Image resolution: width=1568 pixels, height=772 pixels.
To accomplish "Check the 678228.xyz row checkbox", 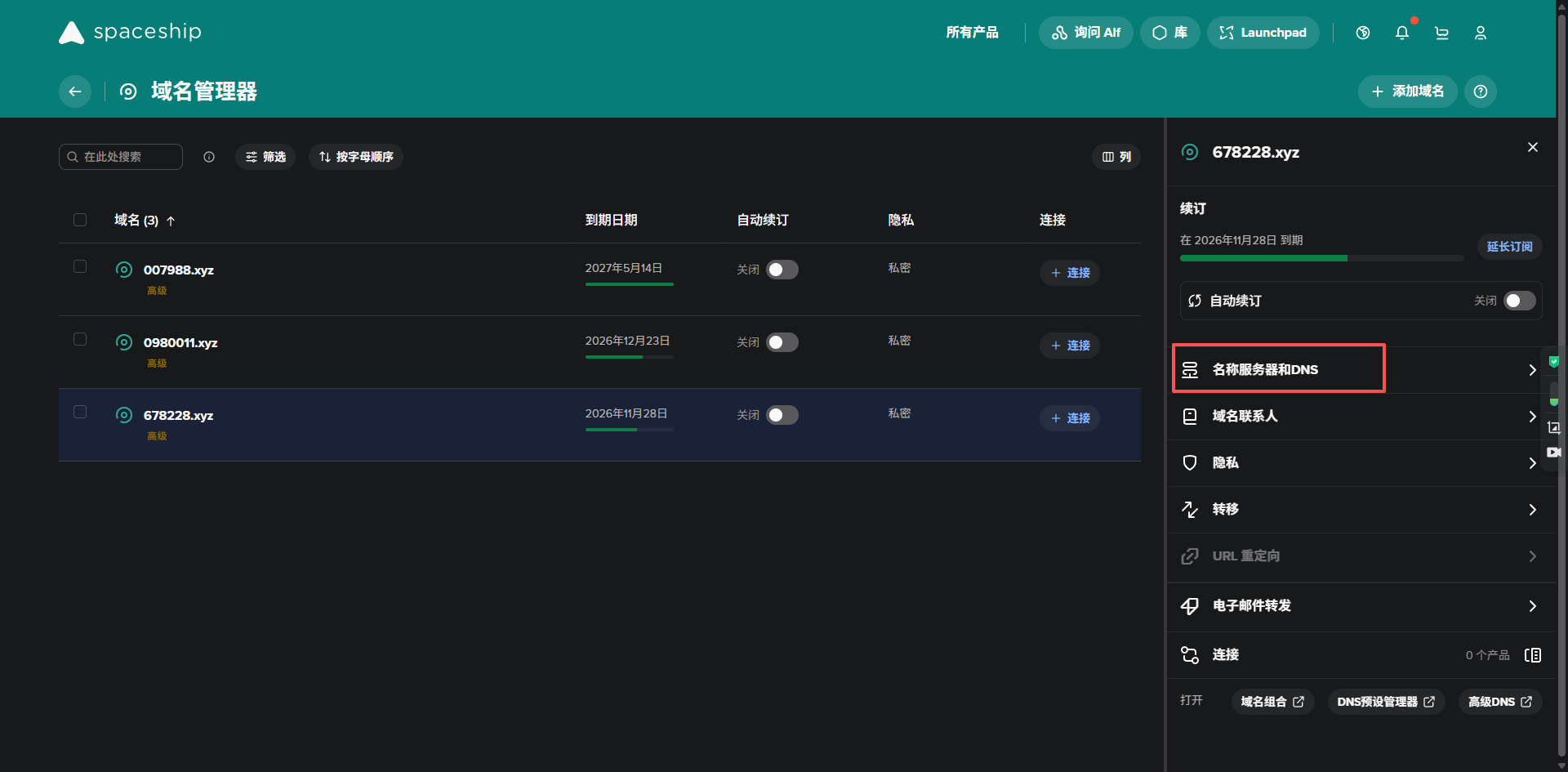I will (80, 412).
